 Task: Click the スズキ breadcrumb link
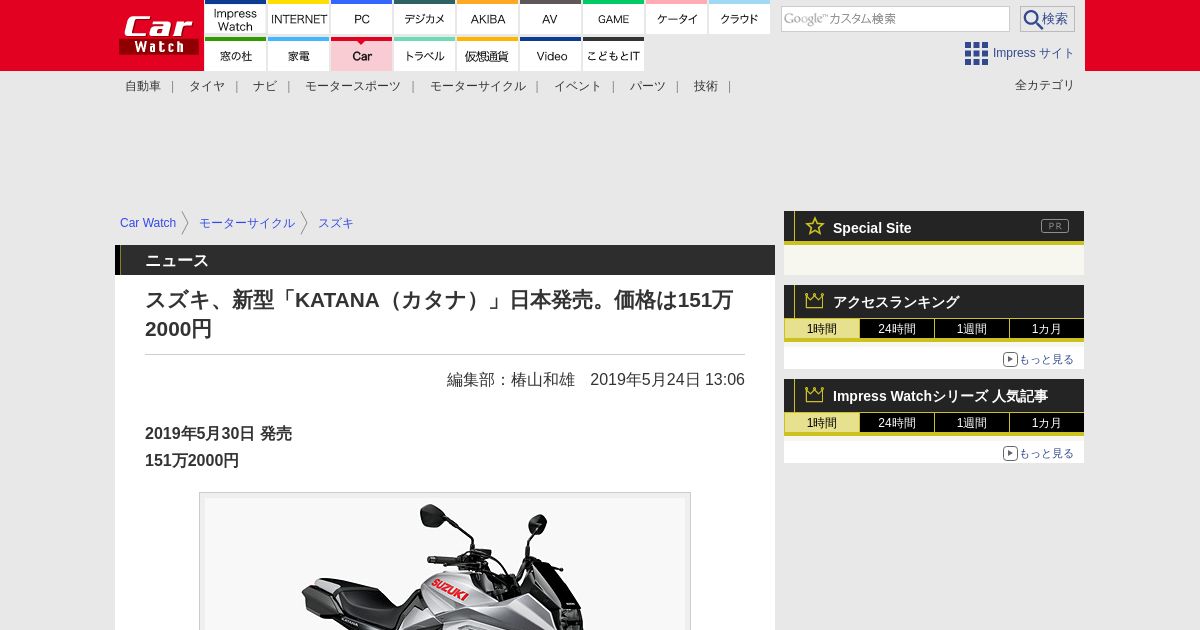[x=336, y=223]
